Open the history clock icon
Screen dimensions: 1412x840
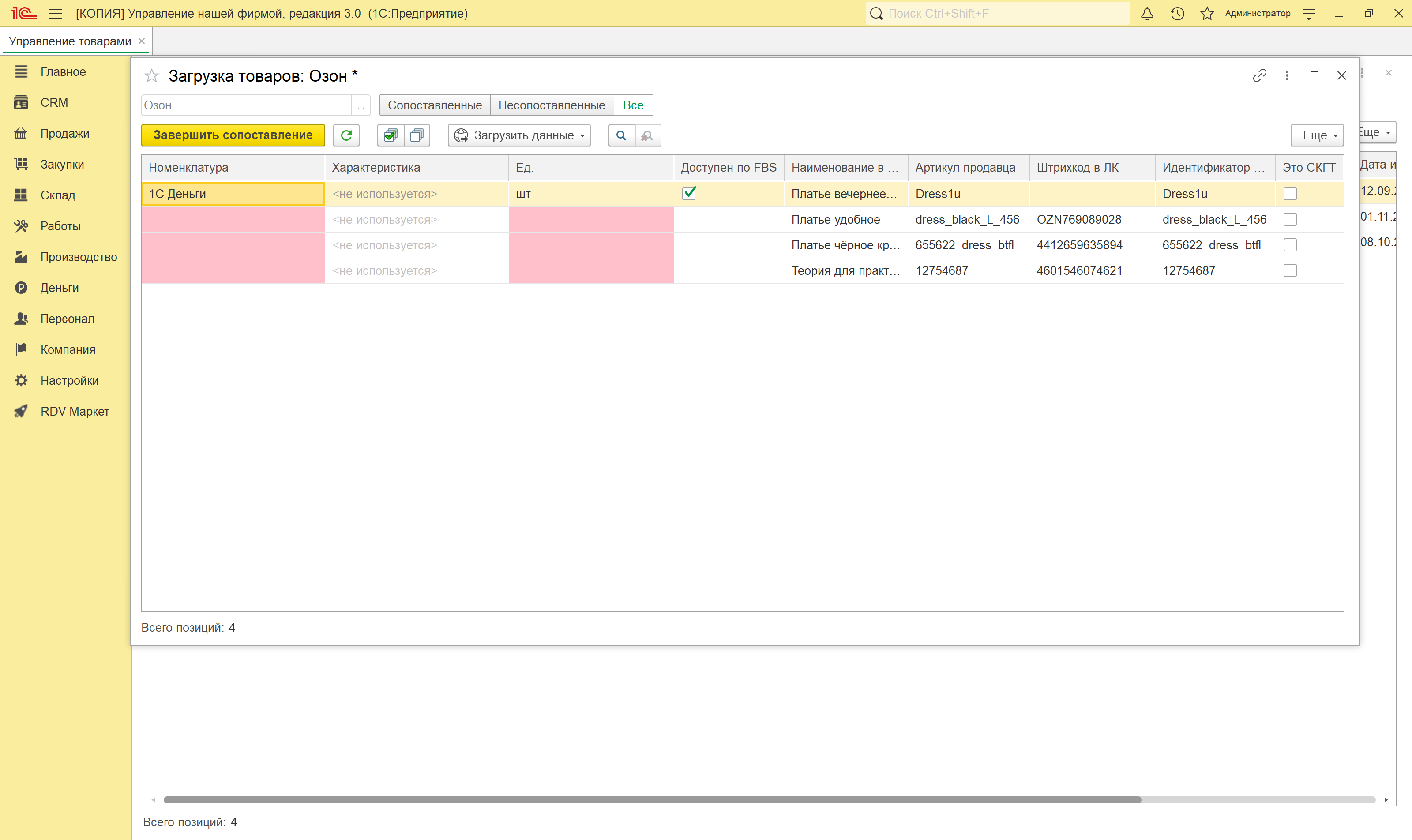(1178, 14)
